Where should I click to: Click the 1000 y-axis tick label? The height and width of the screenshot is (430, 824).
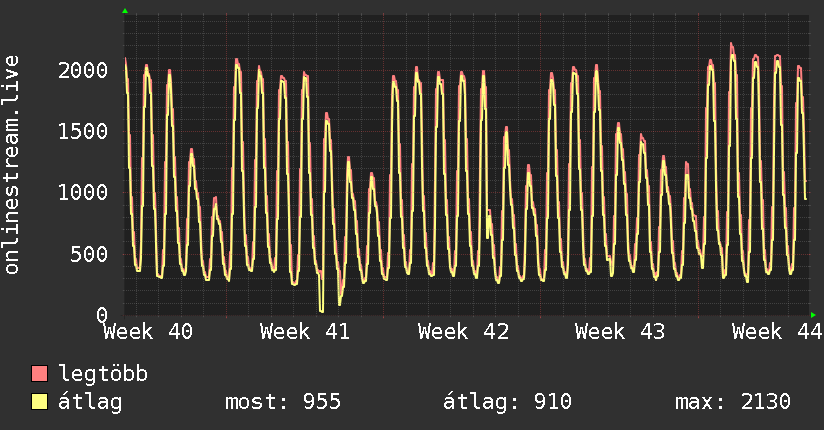pos(83,192)
